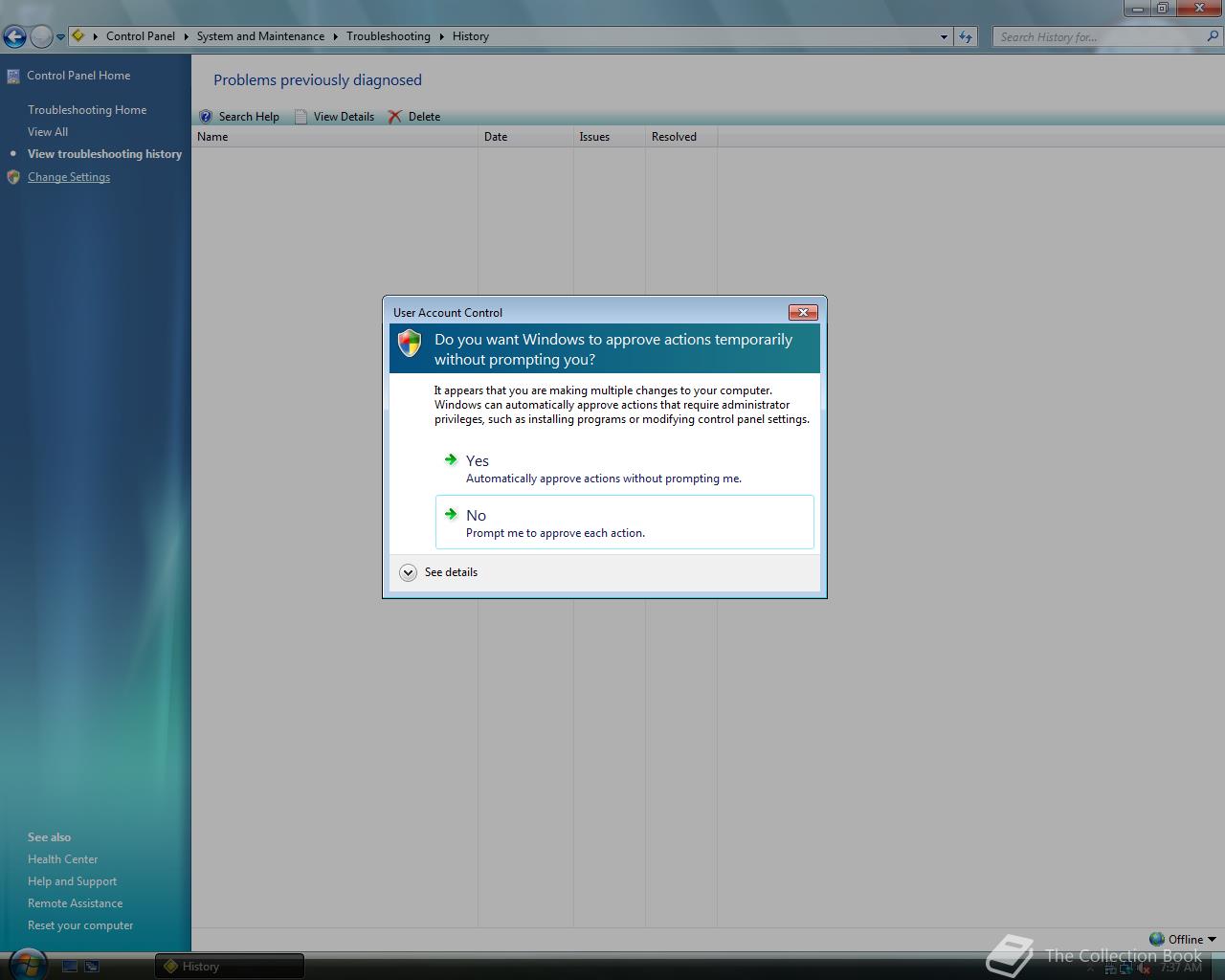1225x980 pixels.
Task: Expand See details in UAC dialog
Action: pos(438,572)
